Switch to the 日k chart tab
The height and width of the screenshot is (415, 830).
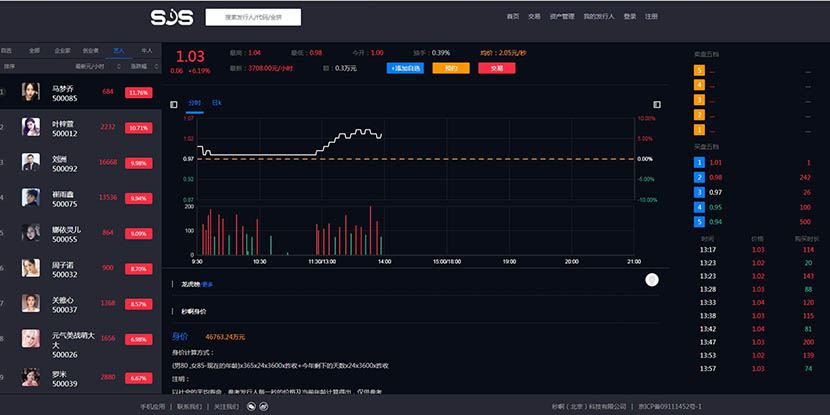pyautogui.click(x=217, y=103)
